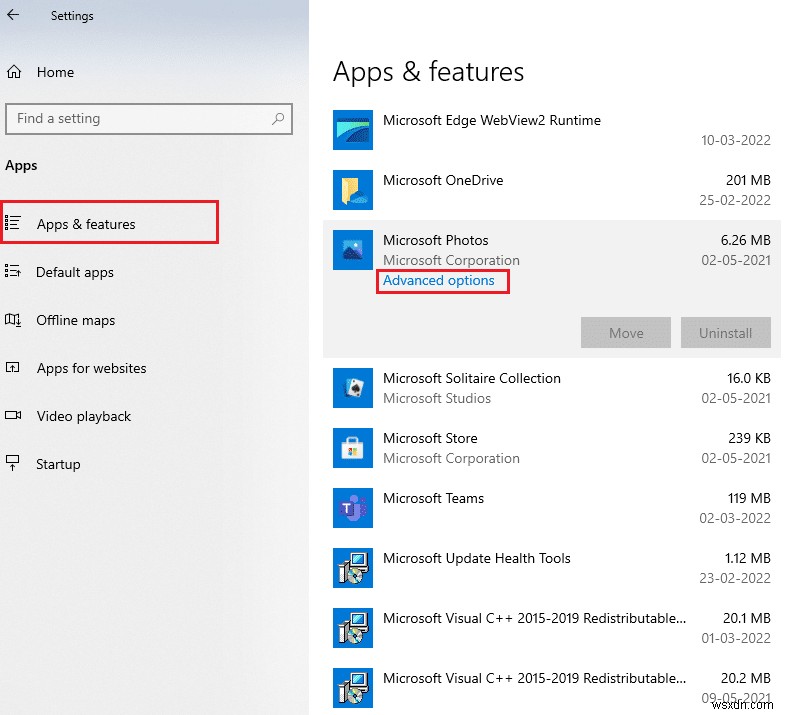Click the Default apps sidebar icon
Viewport: 785px width, 715px height.
click(13, 271)
